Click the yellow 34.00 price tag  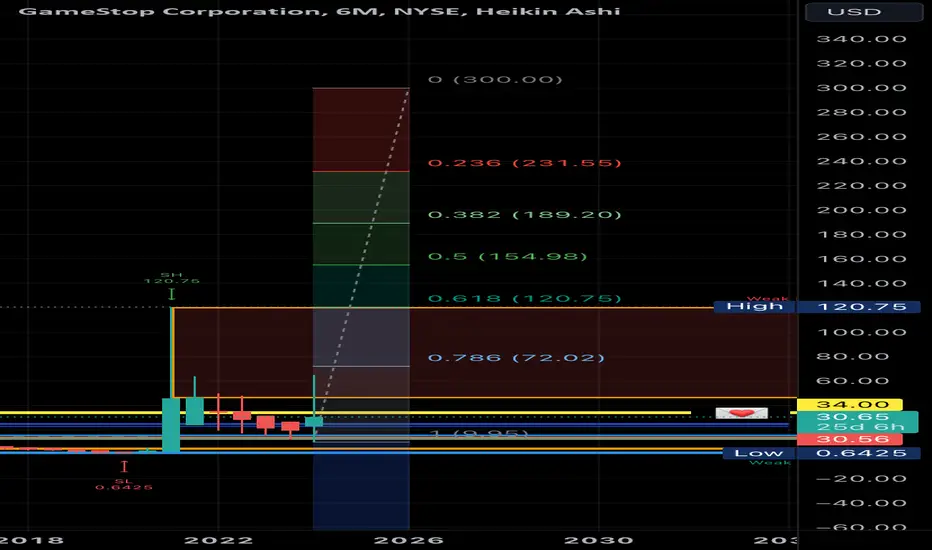850,405
